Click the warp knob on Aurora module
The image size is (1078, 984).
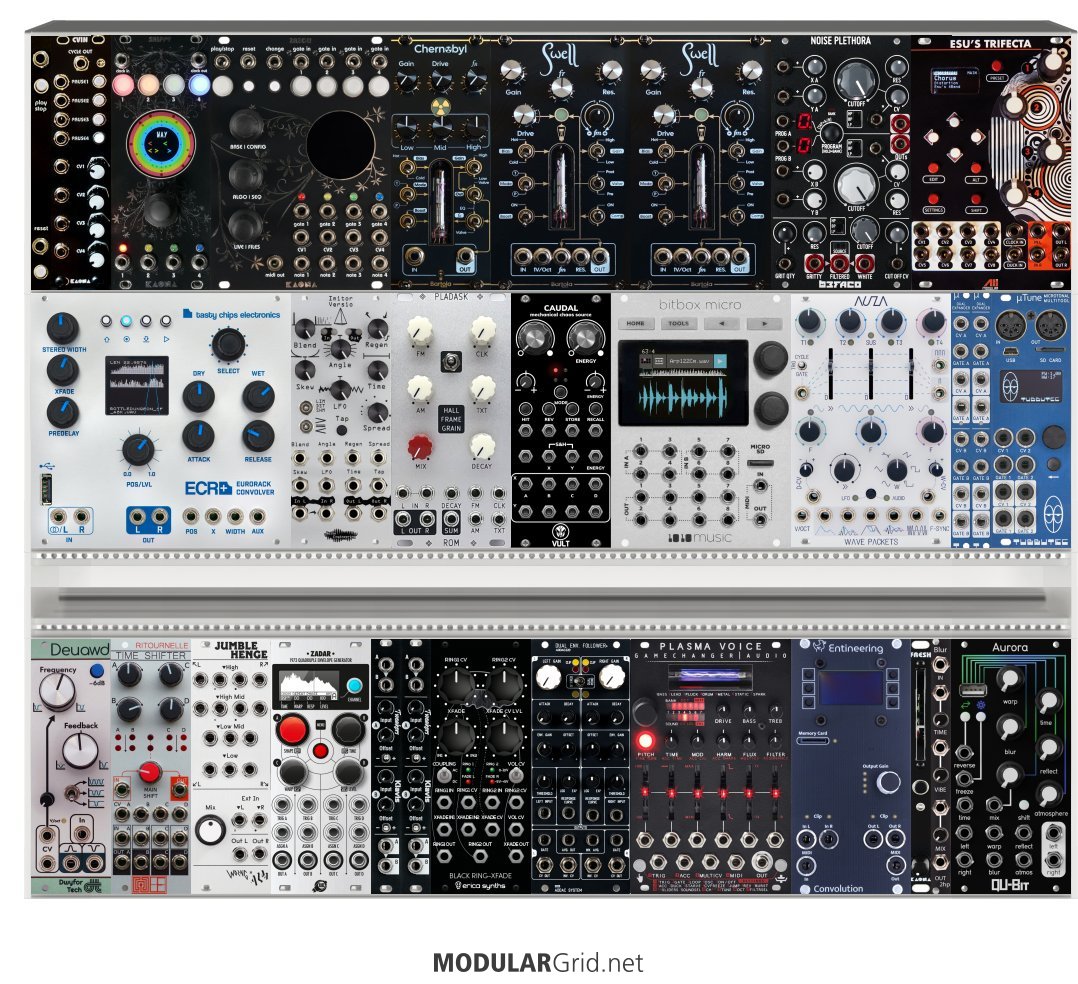(1009, 681)
